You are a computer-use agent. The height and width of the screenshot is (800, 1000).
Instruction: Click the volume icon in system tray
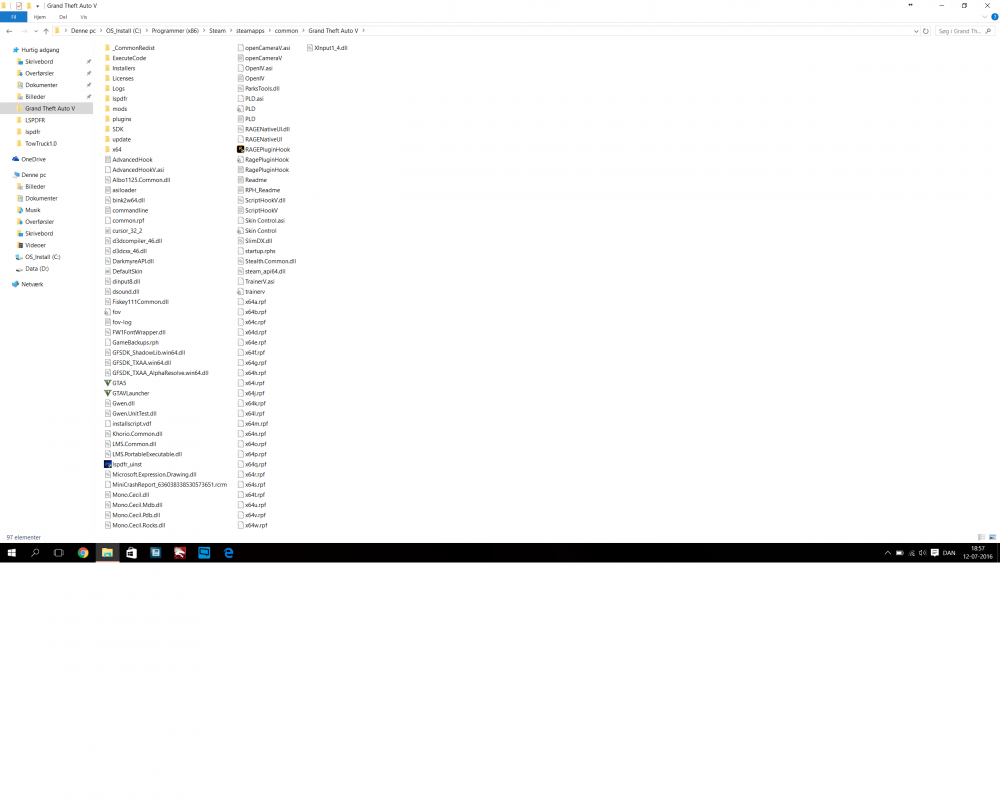pyautogui.click(x=923, y=552)
